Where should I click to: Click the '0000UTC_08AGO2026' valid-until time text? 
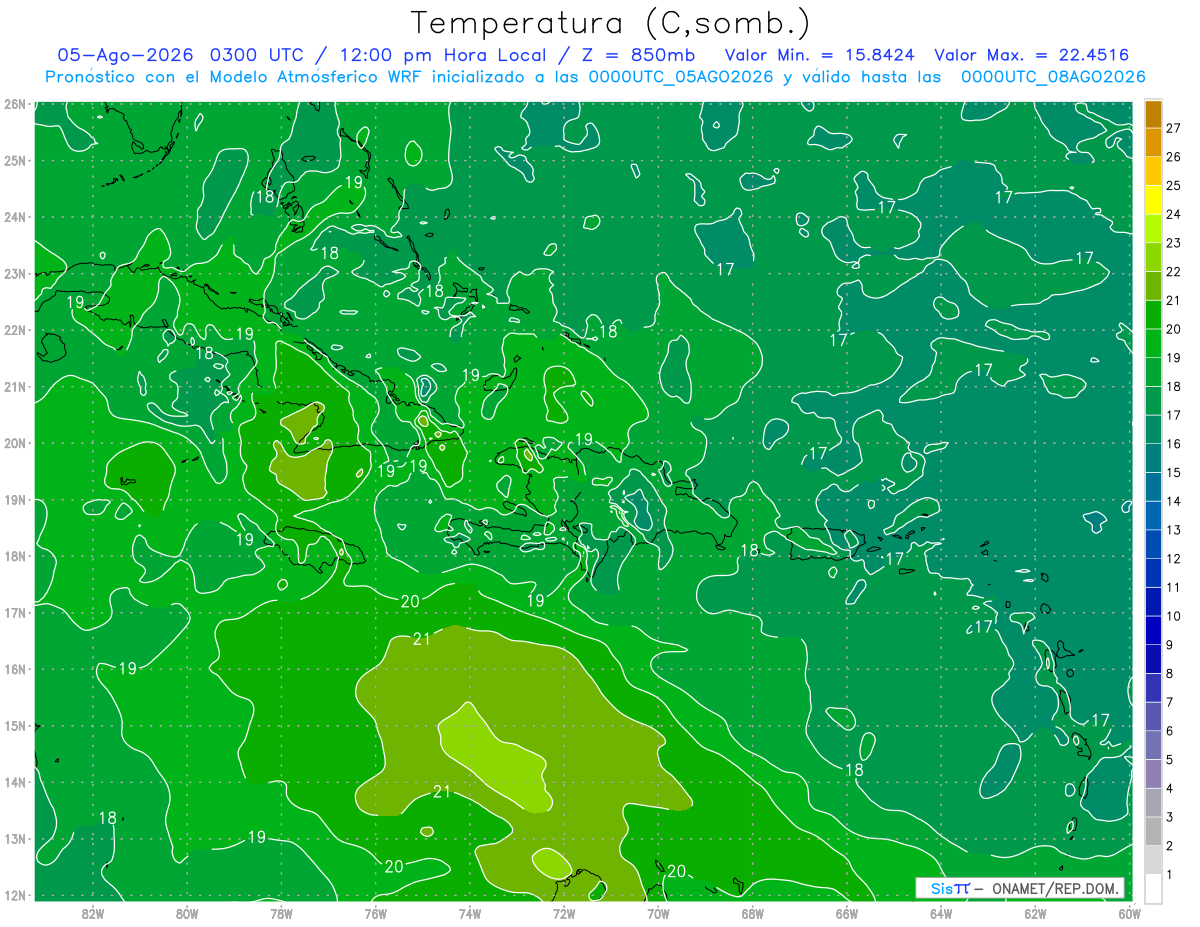click(1053, 76)
